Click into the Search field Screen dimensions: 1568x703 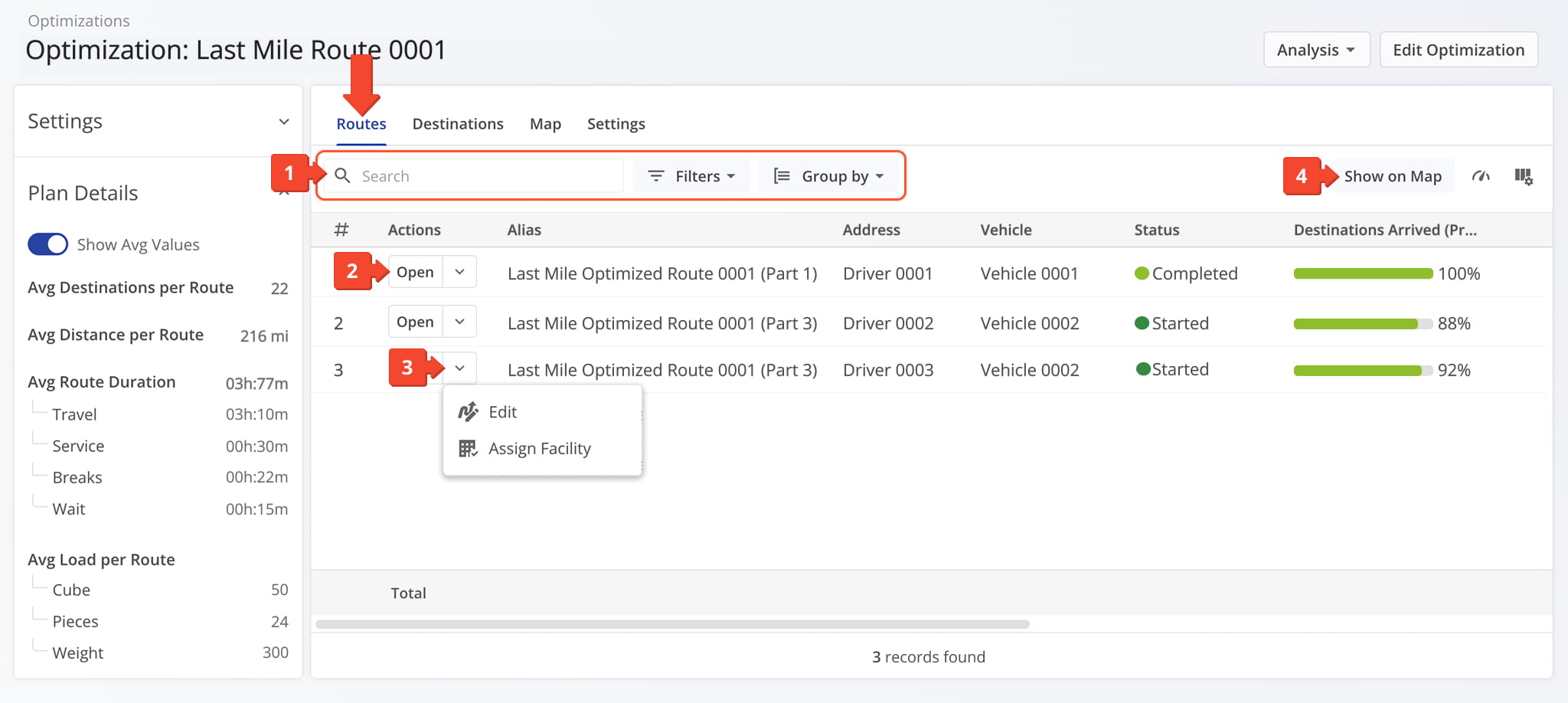click(473, 176)
